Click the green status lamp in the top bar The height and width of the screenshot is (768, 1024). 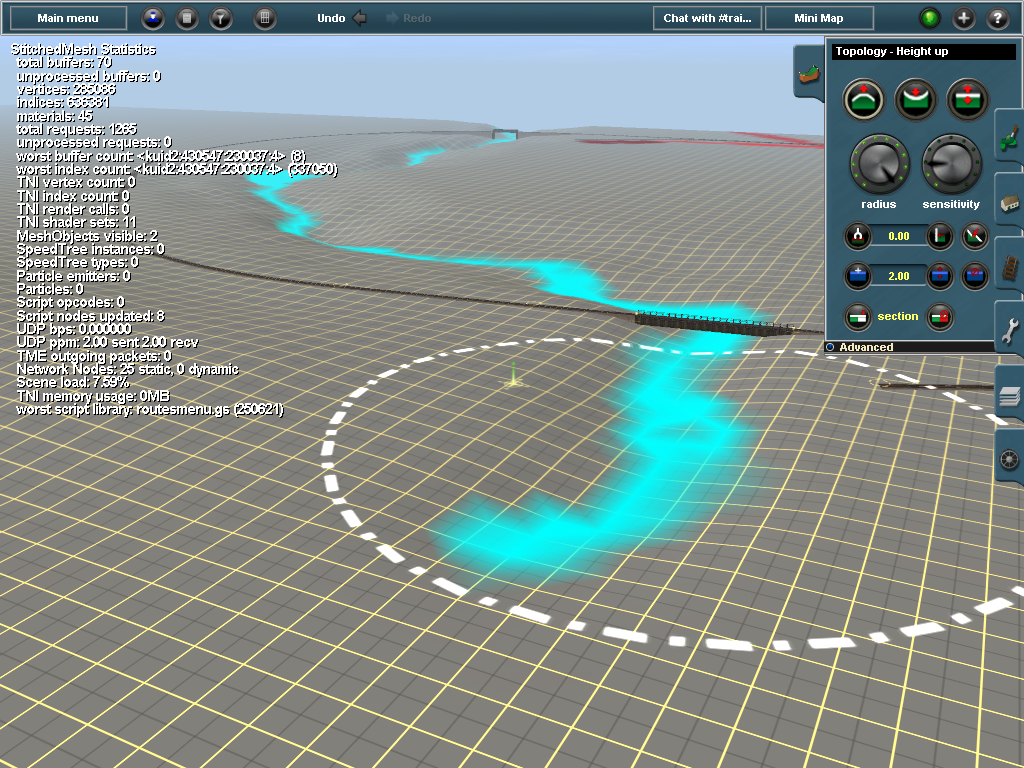(x=928, y=18)
